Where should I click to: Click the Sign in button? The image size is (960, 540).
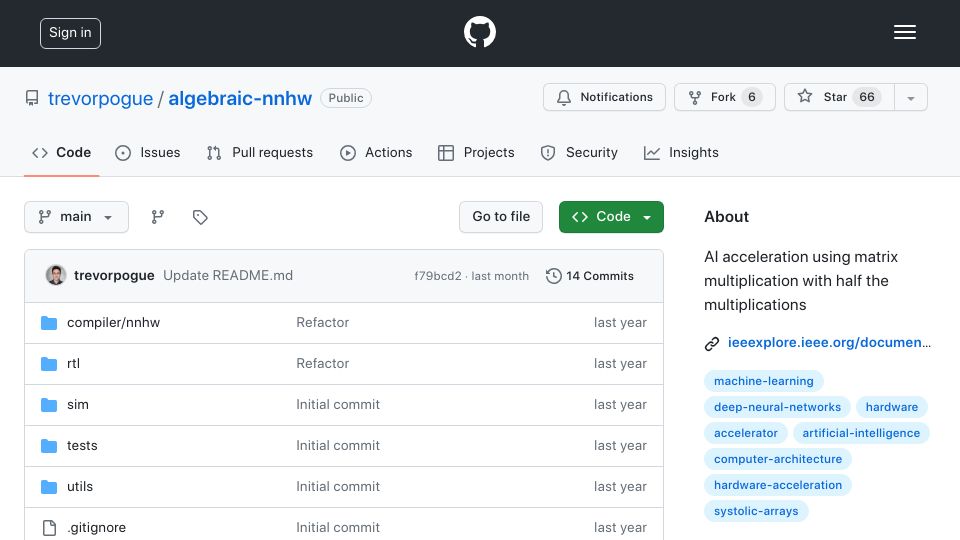(x=70, y=33)
